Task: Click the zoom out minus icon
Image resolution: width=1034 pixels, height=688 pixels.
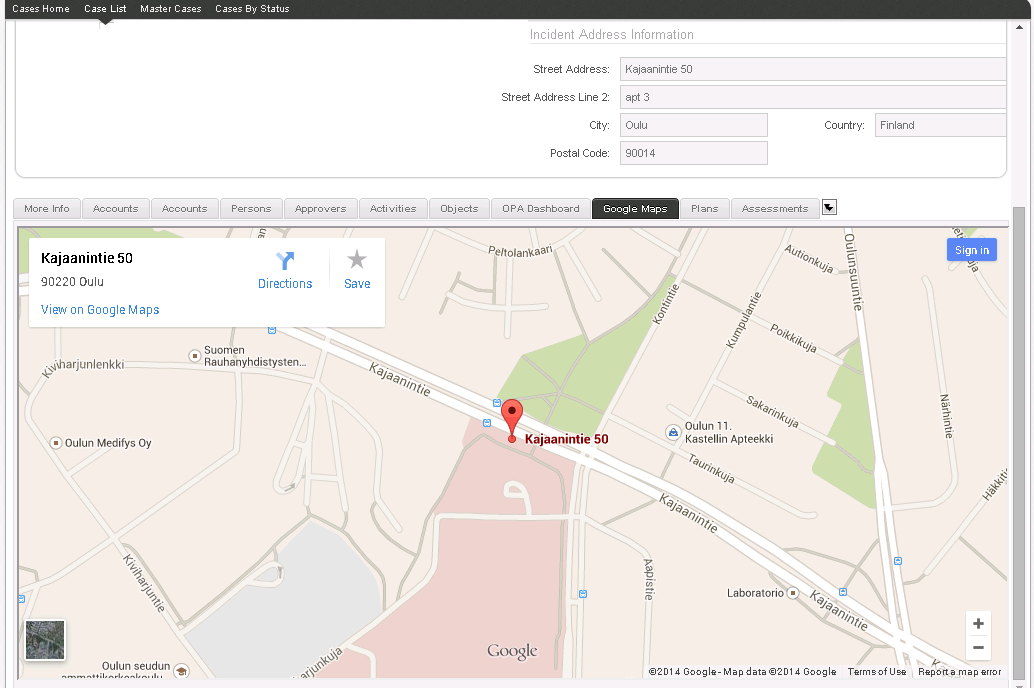Action: coord(978,647)
